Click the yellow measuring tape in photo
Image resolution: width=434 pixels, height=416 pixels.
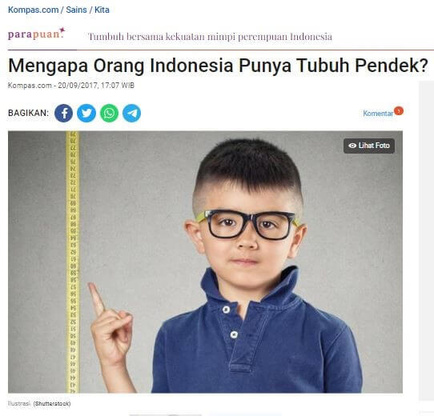pos(73,262)
